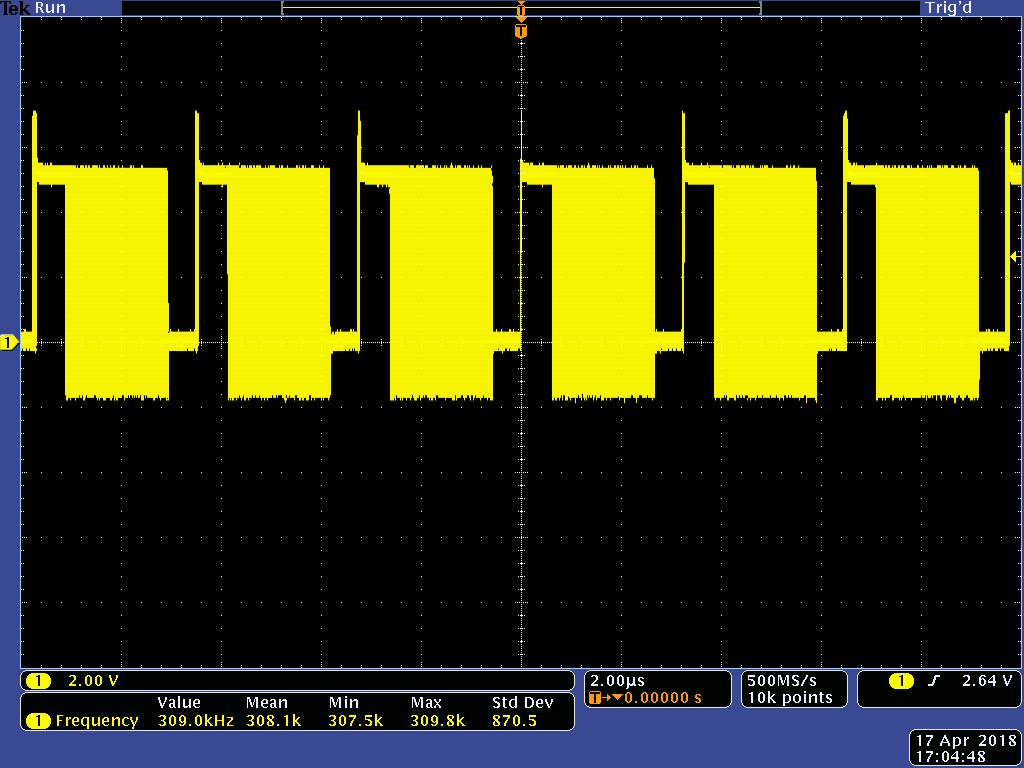The width and height of the screenshot is (1024, 768).
Task: Click the Tek logo
Action: (x=16, y=8)
